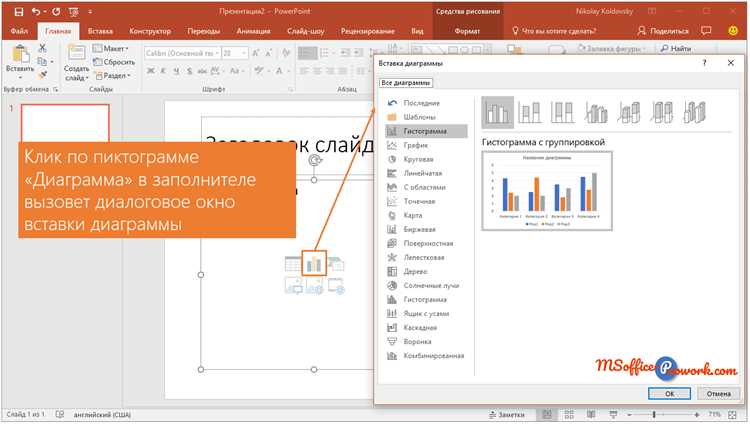The width and height of the screenshot is (750, 424).
Task: Click the Redo icon in quick access toolbar
Action: [x=56, y=11]
